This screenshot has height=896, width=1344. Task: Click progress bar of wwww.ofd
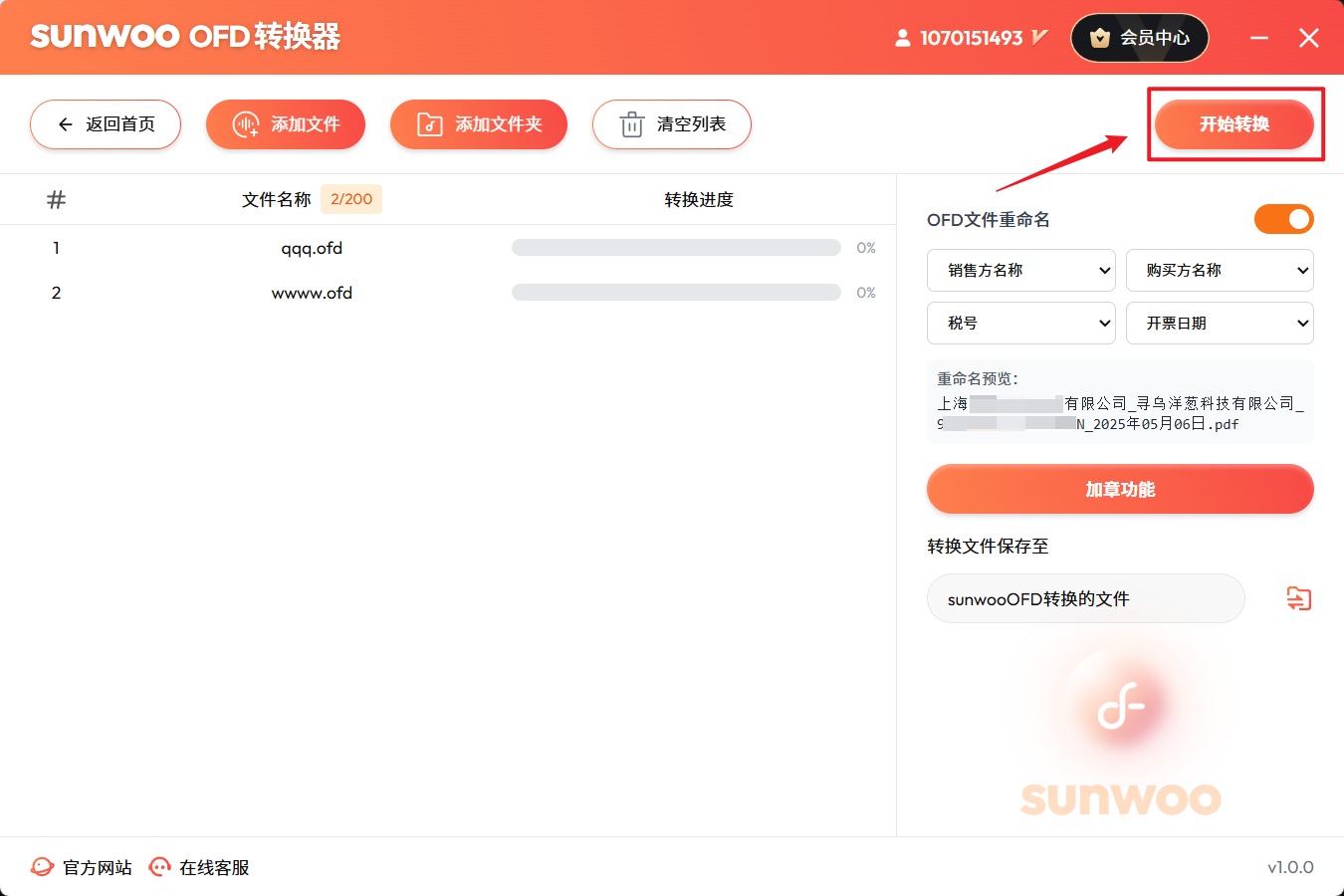[x=676, y=293]
